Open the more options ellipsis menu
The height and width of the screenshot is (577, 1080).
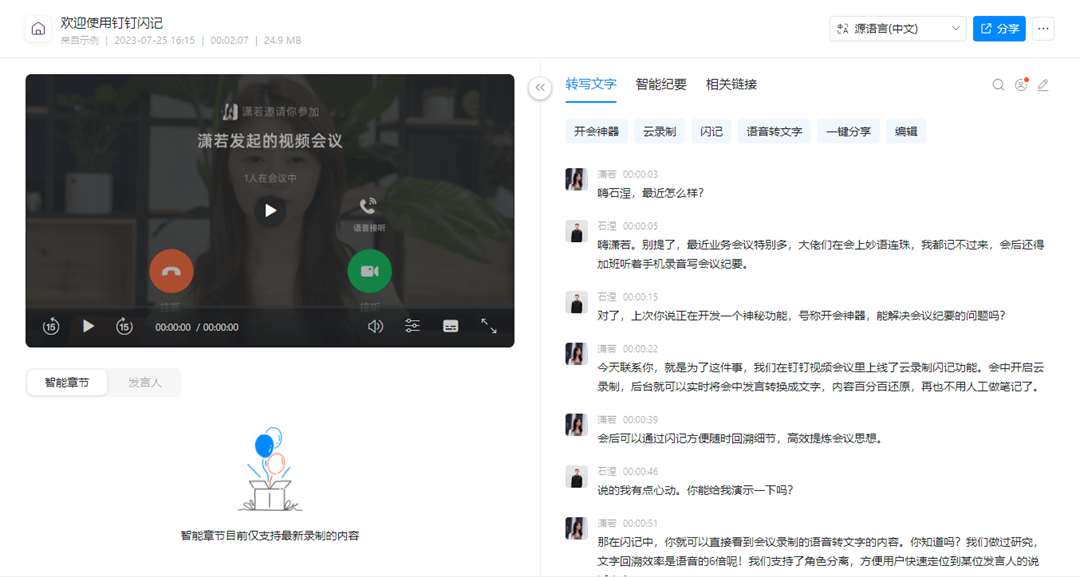(1043, 29)
